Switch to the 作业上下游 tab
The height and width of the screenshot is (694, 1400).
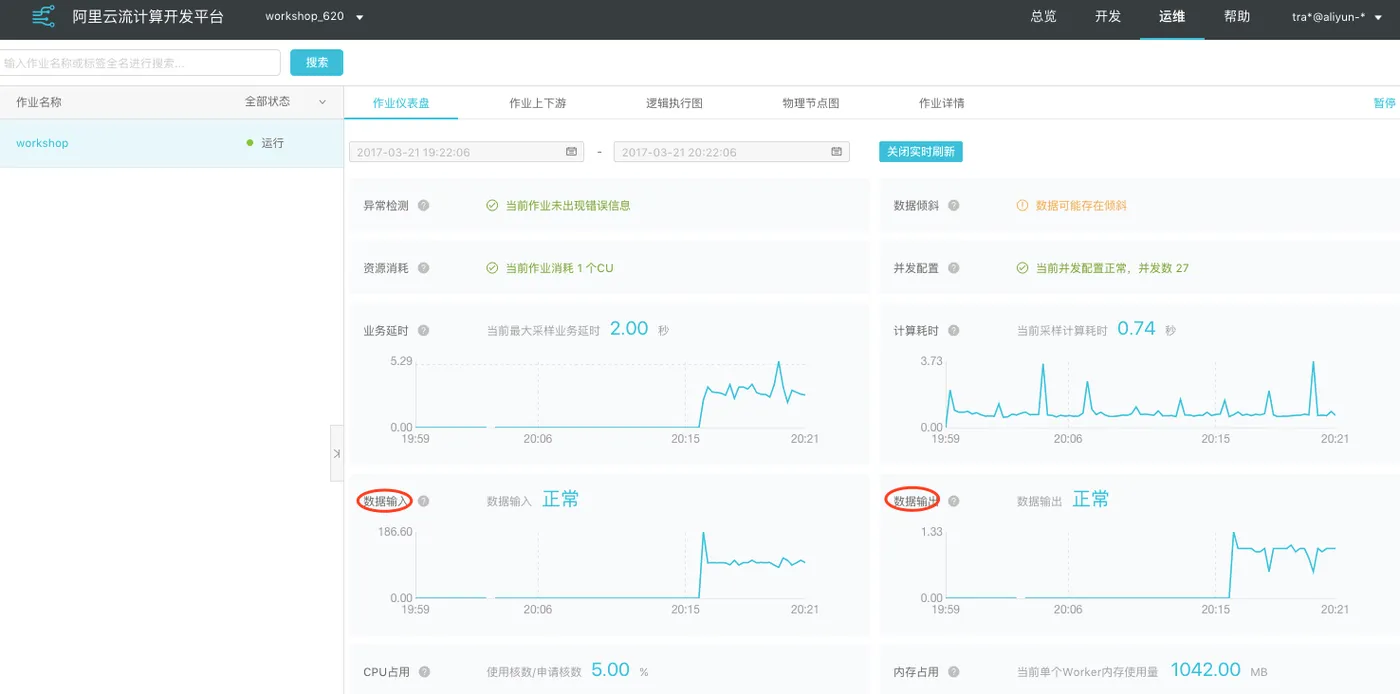[538, 103]
